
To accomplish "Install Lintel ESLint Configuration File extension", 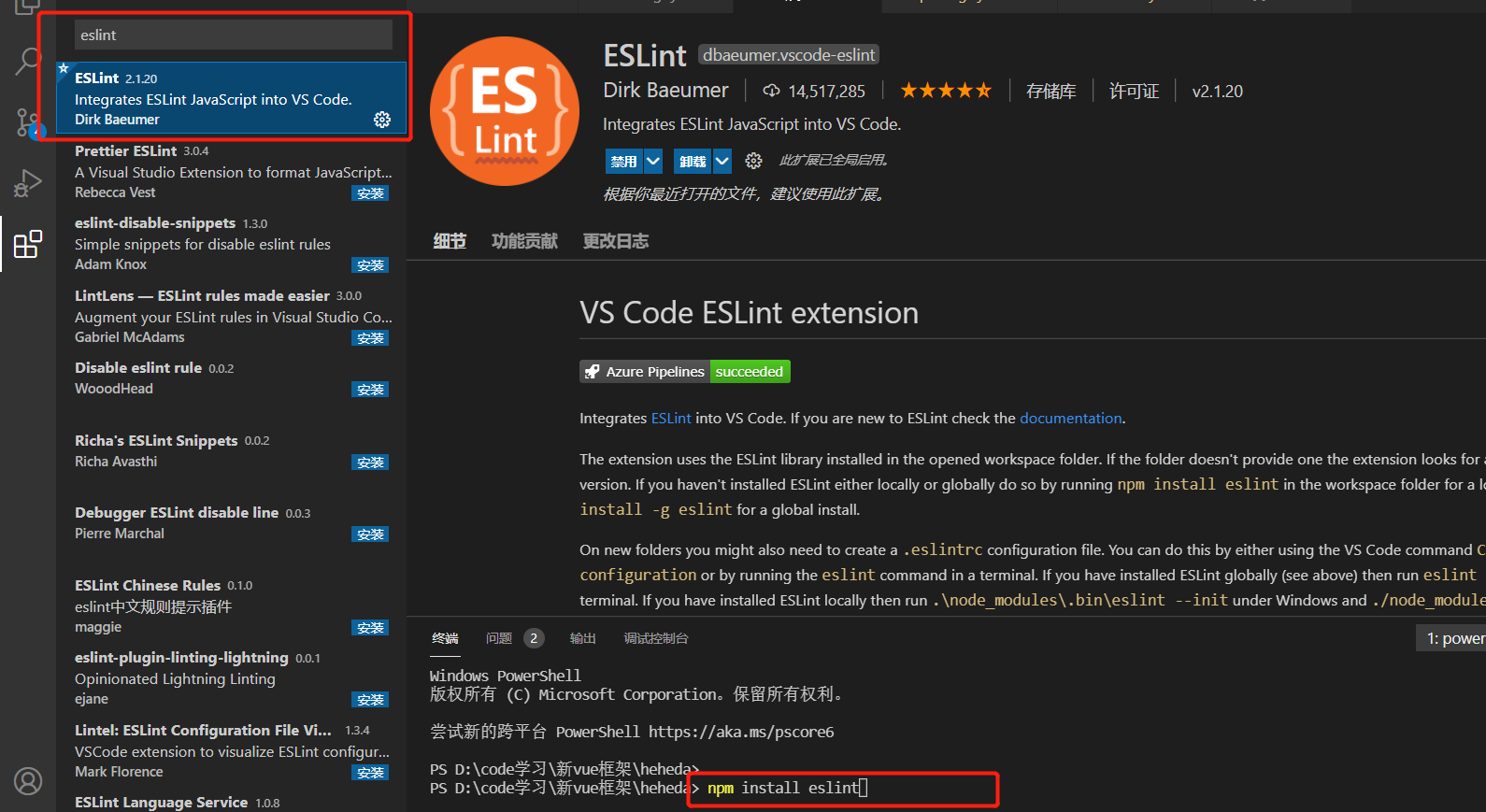I will (x=370, y=773).
